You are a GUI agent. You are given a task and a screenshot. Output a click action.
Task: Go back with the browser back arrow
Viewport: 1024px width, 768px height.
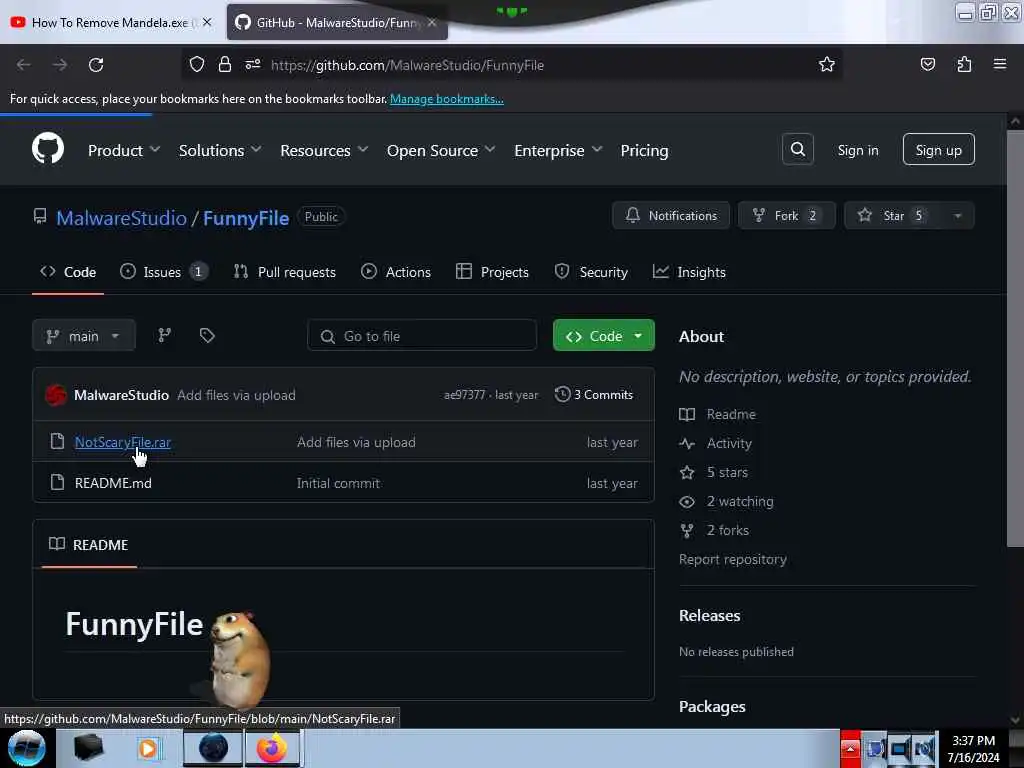[24, 65]
